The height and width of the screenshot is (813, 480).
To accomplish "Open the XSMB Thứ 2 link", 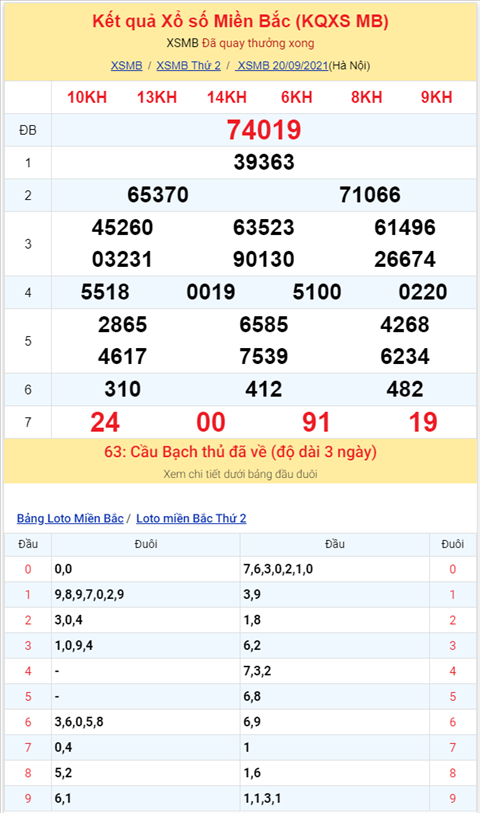I will click(189, 66).
